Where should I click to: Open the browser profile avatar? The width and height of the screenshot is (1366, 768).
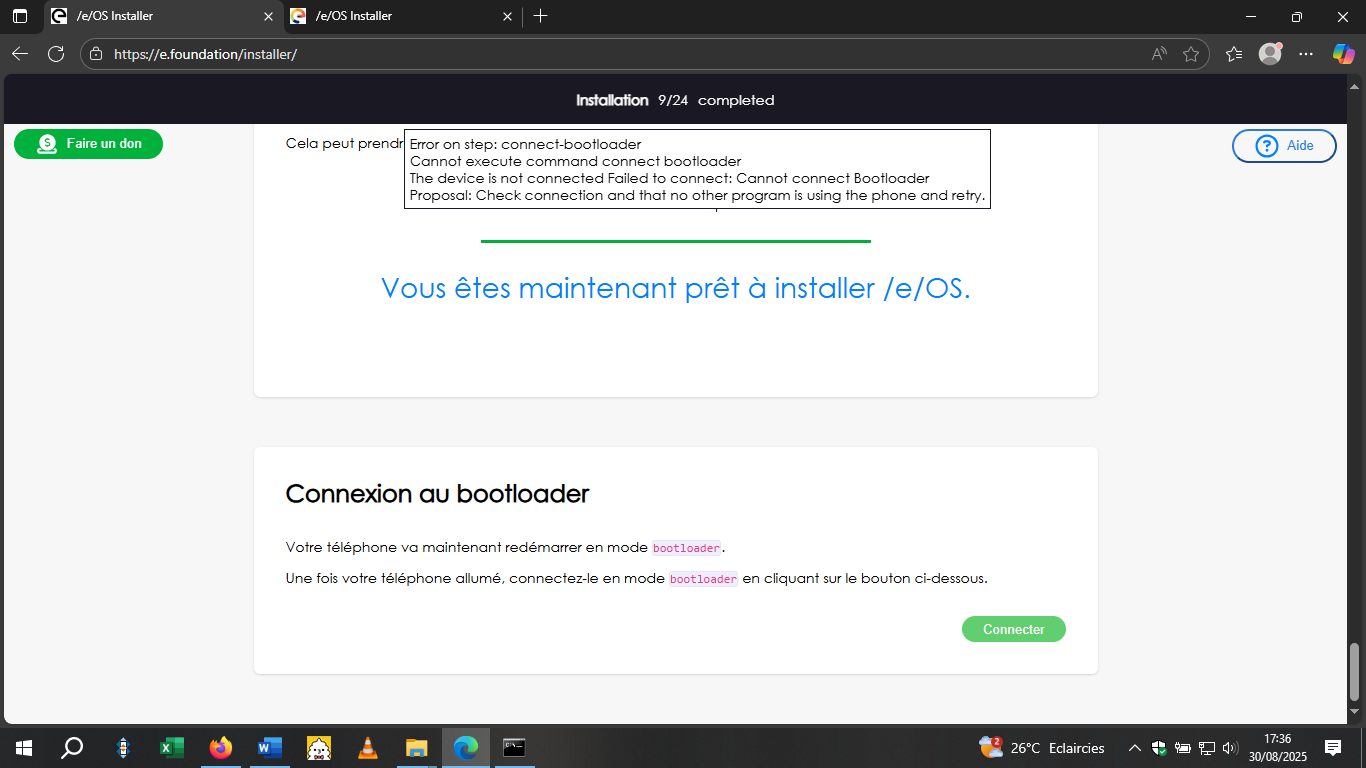pyautogui.click(x=1270, y=54)
